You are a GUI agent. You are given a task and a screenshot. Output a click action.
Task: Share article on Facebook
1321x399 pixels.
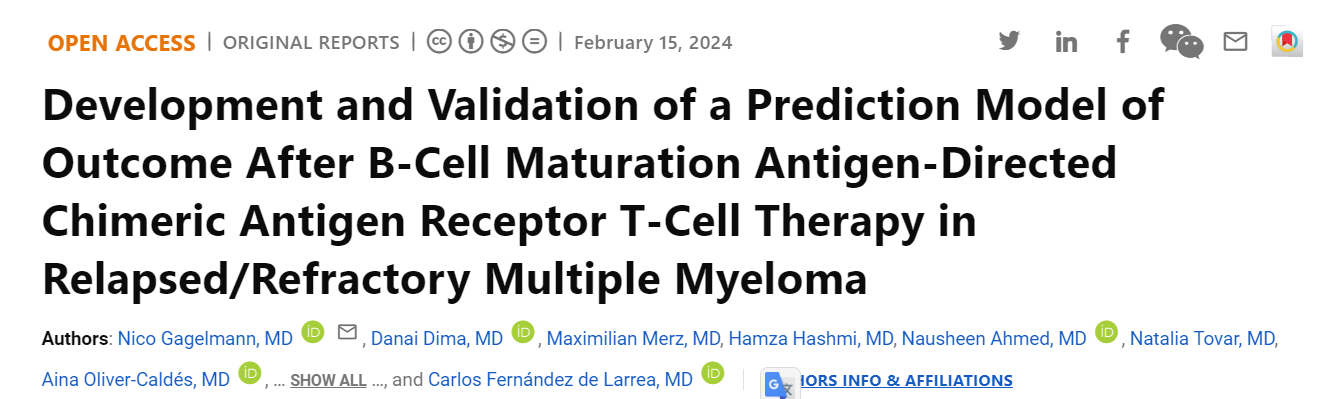1123,42
